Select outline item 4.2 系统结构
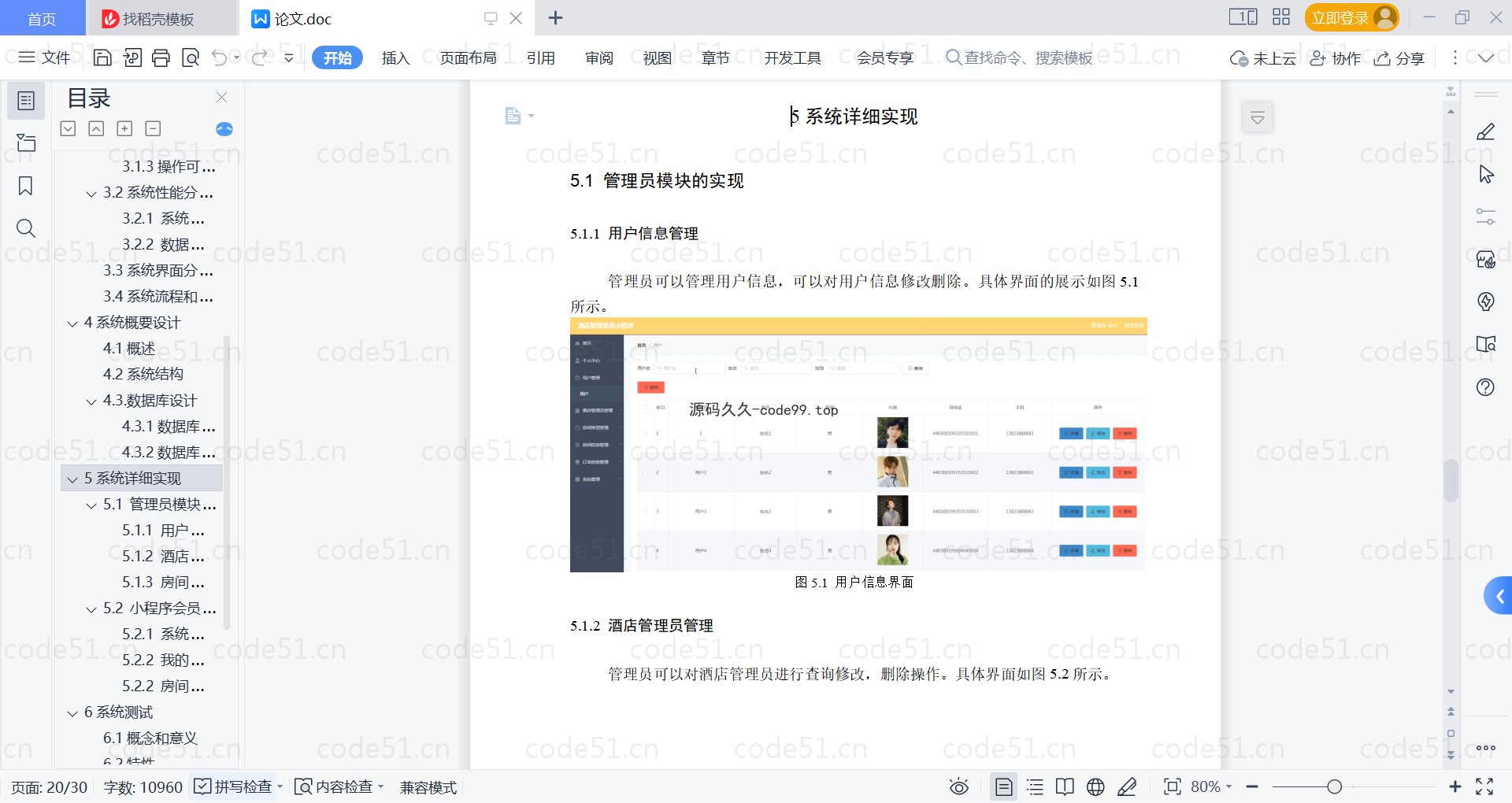Image resolution: width=1512 pixels, height=803 pixels. click(x=143, y=375)
